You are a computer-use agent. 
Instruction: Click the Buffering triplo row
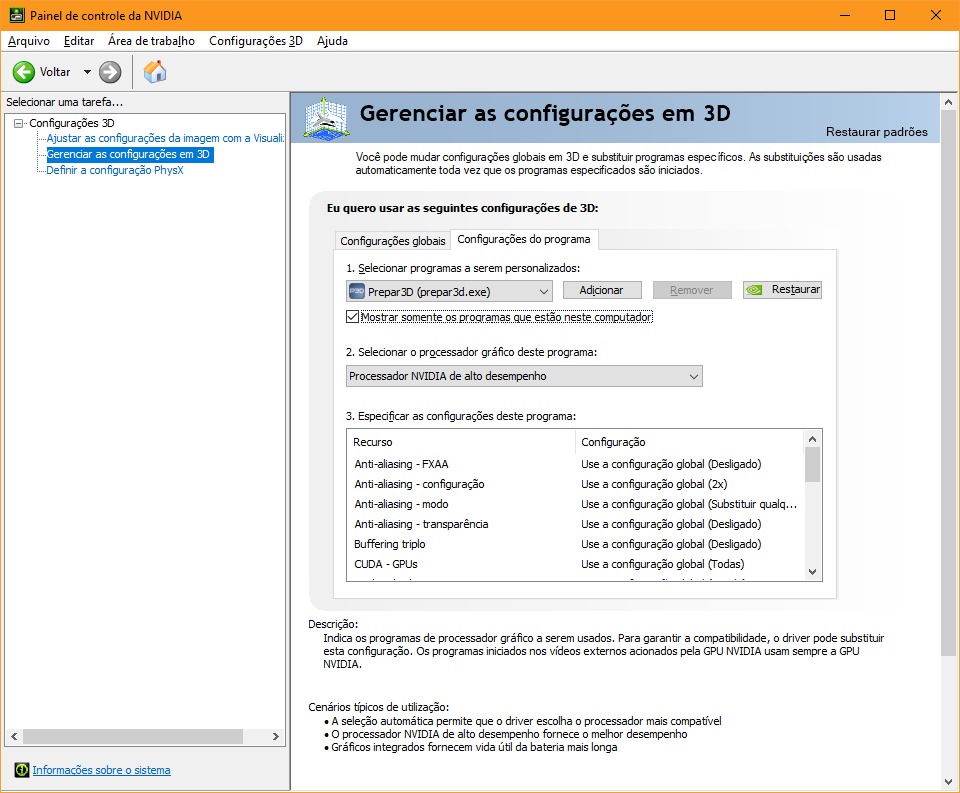coord(575,544)
